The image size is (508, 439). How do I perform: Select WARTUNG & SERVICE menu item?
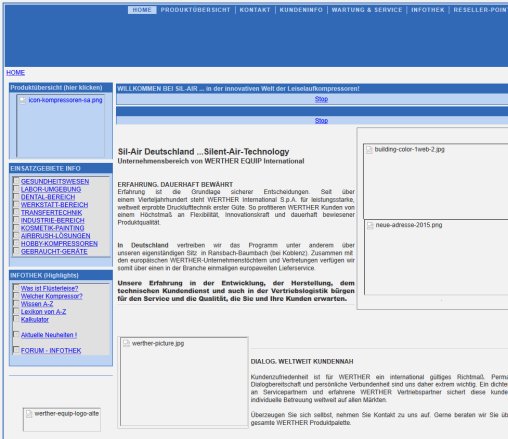coord(367,10)
